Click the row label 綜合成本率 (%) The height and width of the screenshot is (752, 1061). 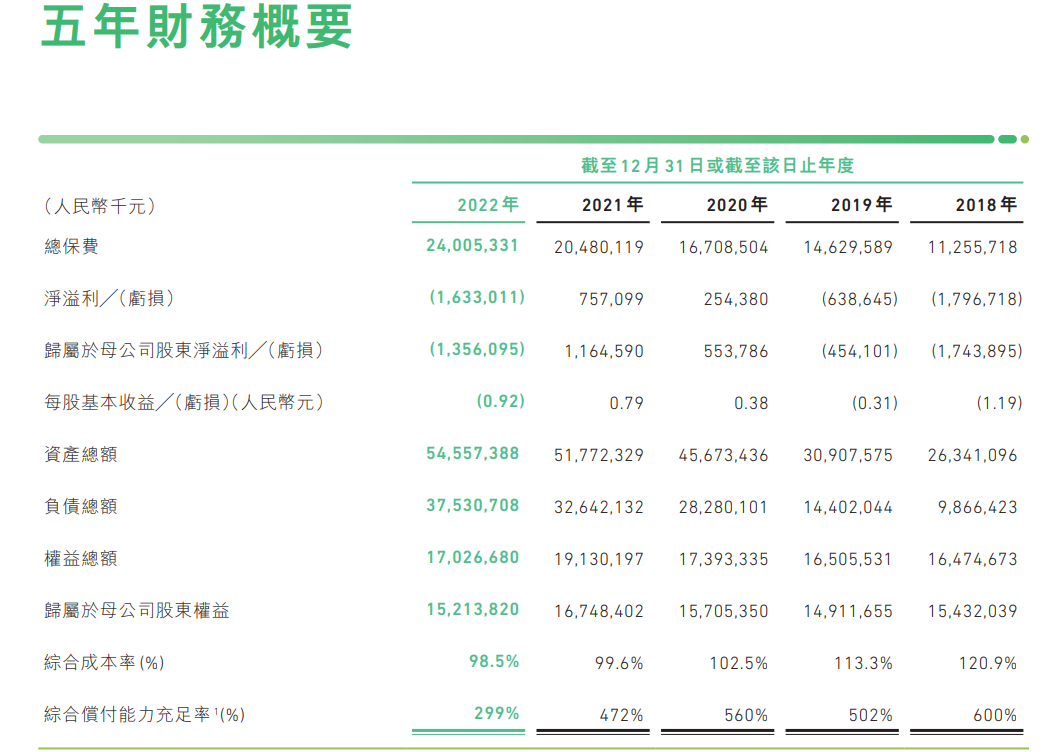point(104,663)
